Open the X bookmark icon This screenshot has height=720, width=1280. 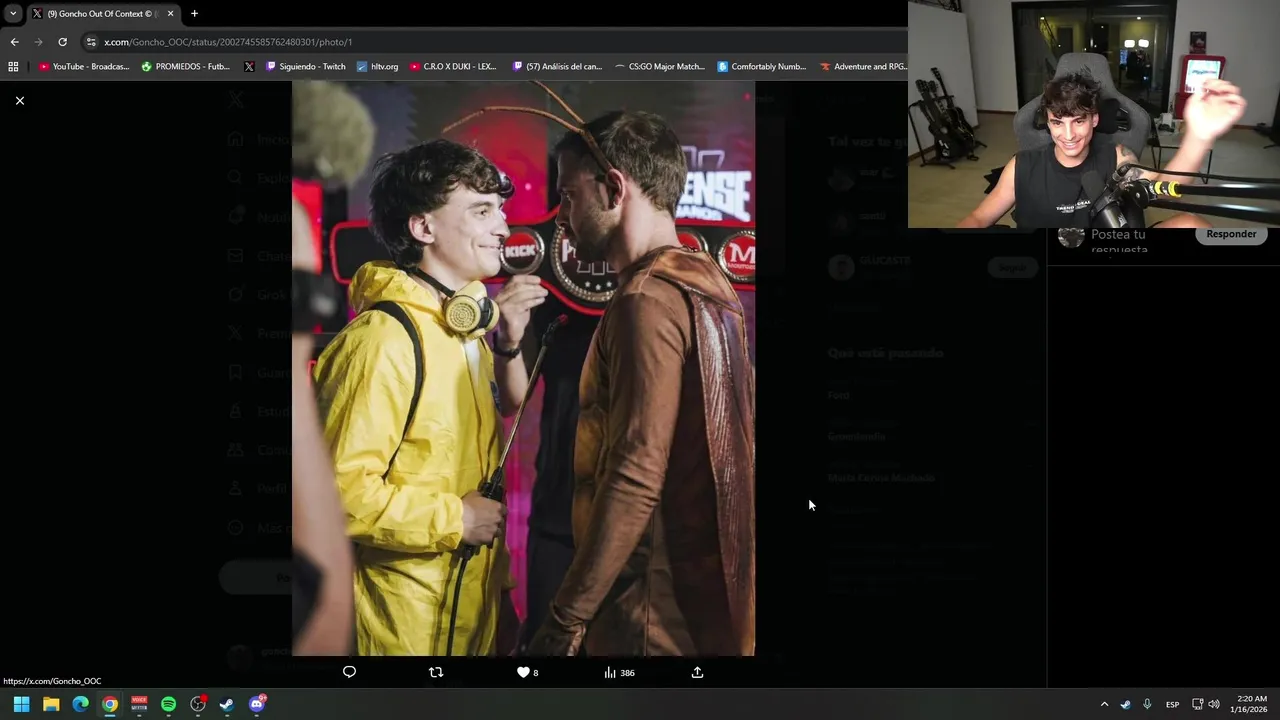pyautogui.click(x=249, y=66)
